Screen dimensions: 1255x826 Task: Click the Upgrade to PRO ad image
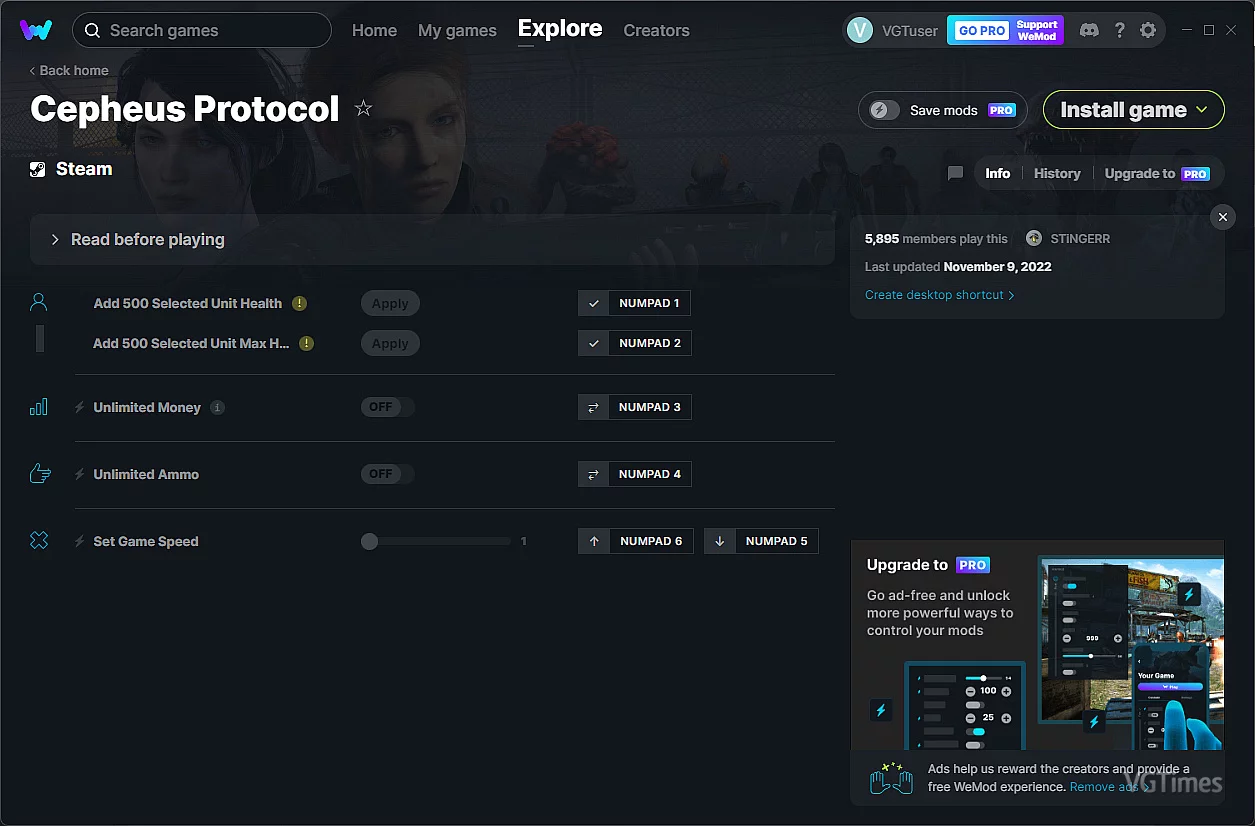(x=1037, y=645)
